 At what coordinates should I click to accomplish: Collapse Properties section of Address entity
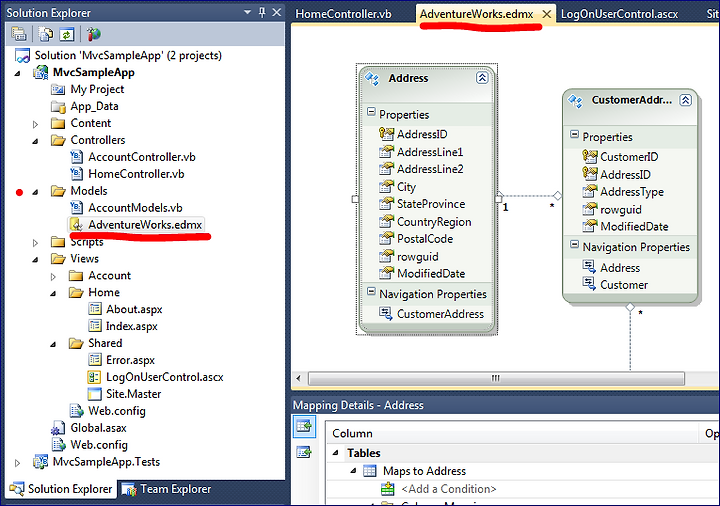371,112
